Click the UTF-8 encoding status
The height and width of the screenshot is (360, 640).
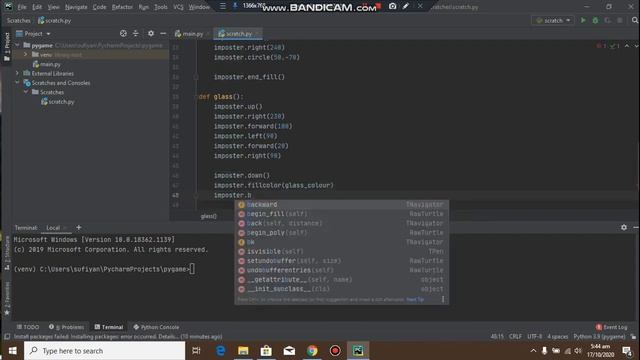pos(534,337)
